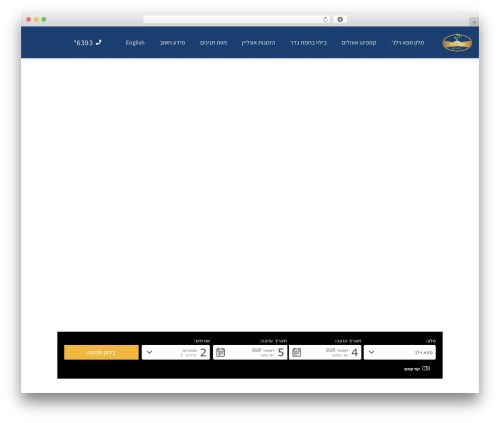Expand the guests dropdown showing 2
Image resolution: width=500 pixels, height=423 pixels.
(176, 352)
